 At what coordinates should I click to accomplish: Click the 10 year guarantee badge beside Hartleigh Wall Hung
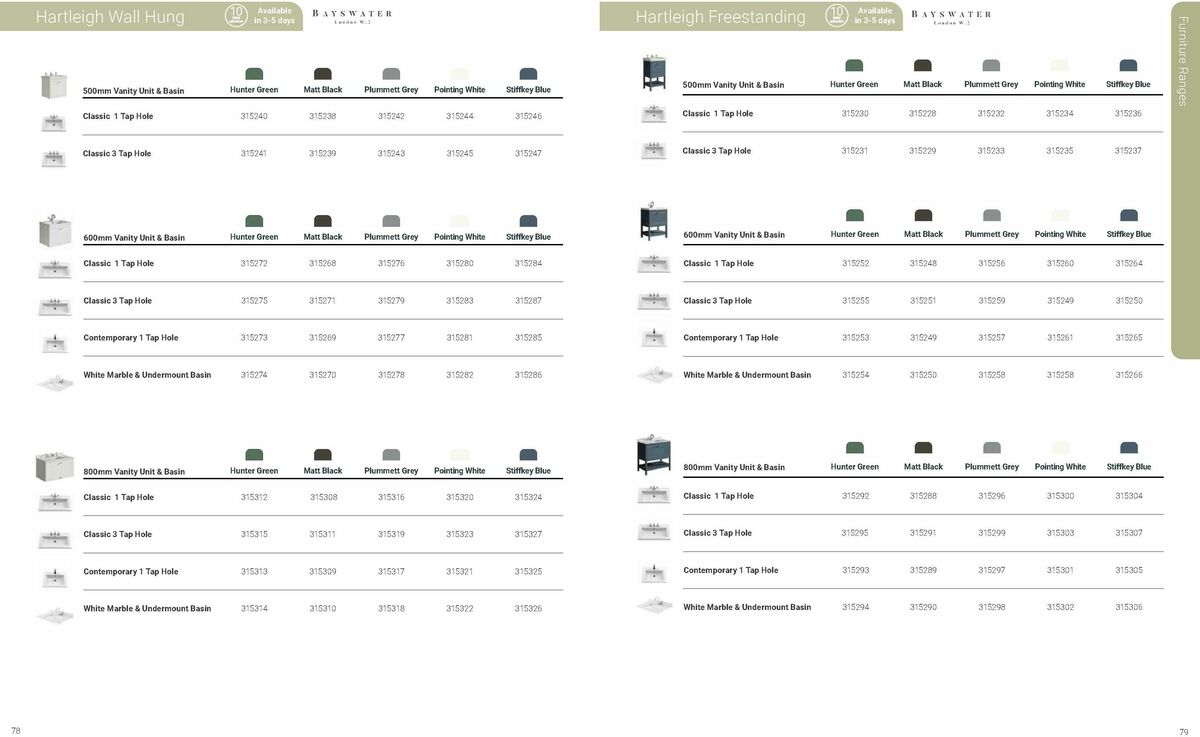pyautogui.click(x=235, y=15)
